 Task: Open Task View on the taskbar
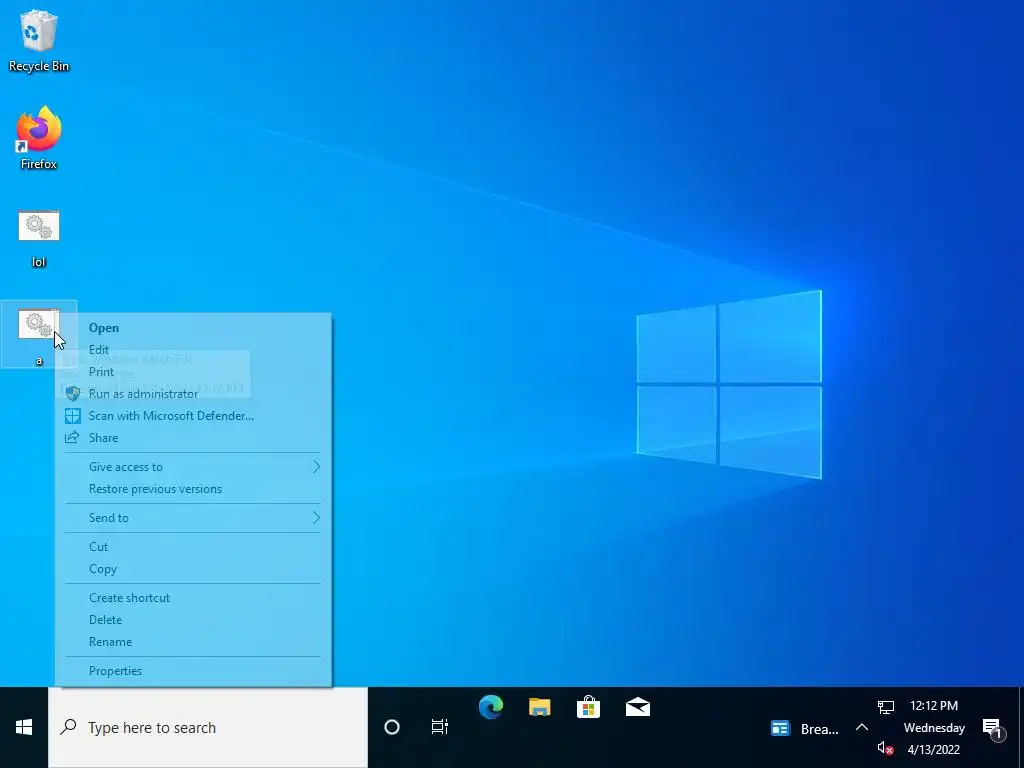(x=440, y=728)
